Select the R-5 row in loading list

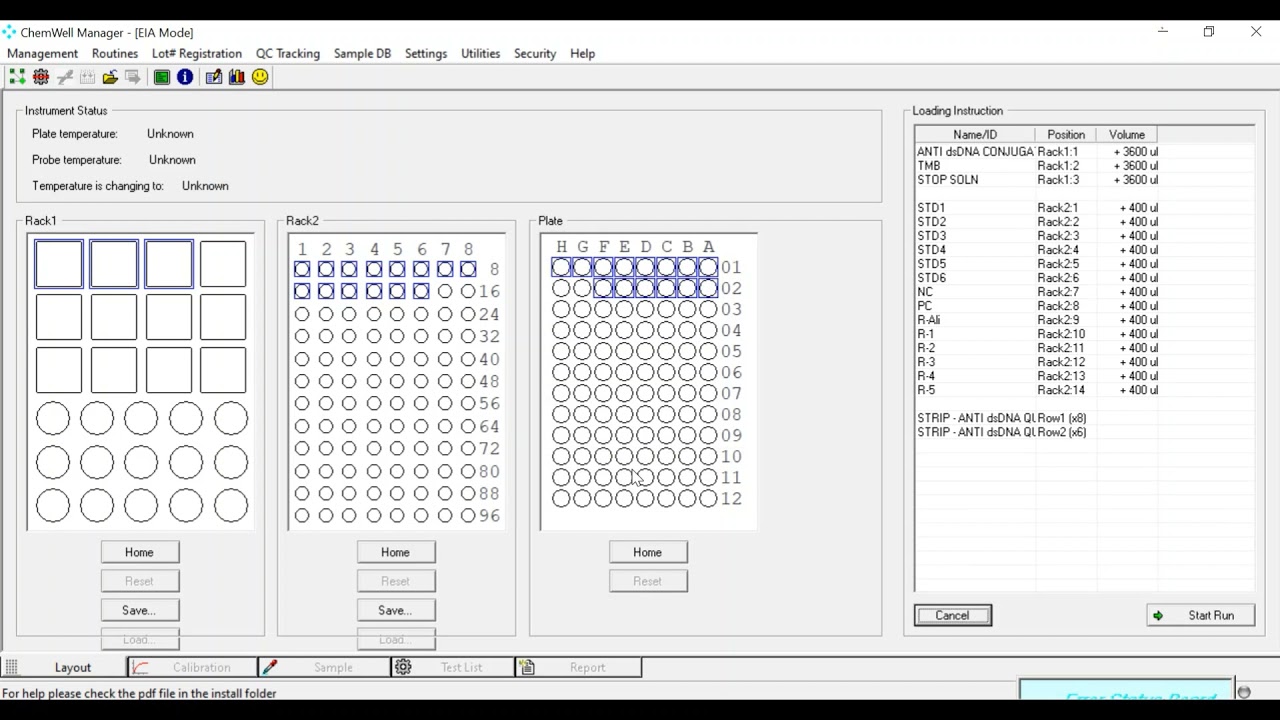(1037, 390)
